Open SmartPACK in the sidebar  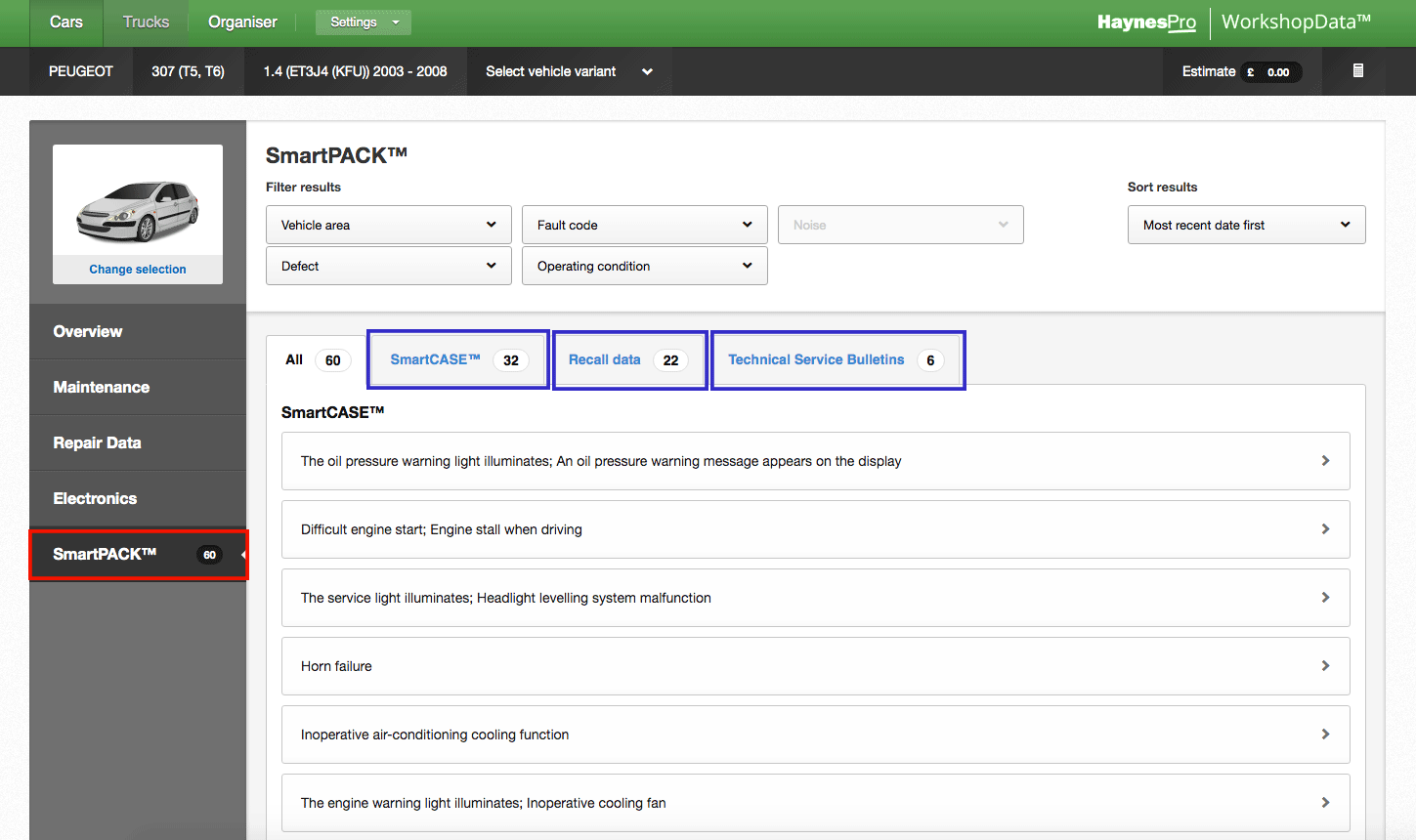click(138, 555)
